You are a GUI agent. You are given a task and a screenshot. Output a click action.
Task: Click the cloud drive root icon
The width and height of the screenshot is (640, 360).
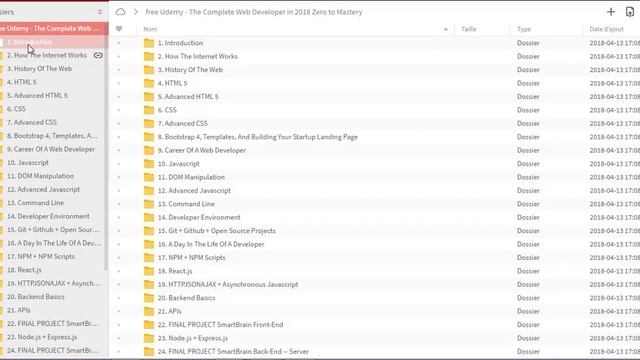tap(120, 12)
